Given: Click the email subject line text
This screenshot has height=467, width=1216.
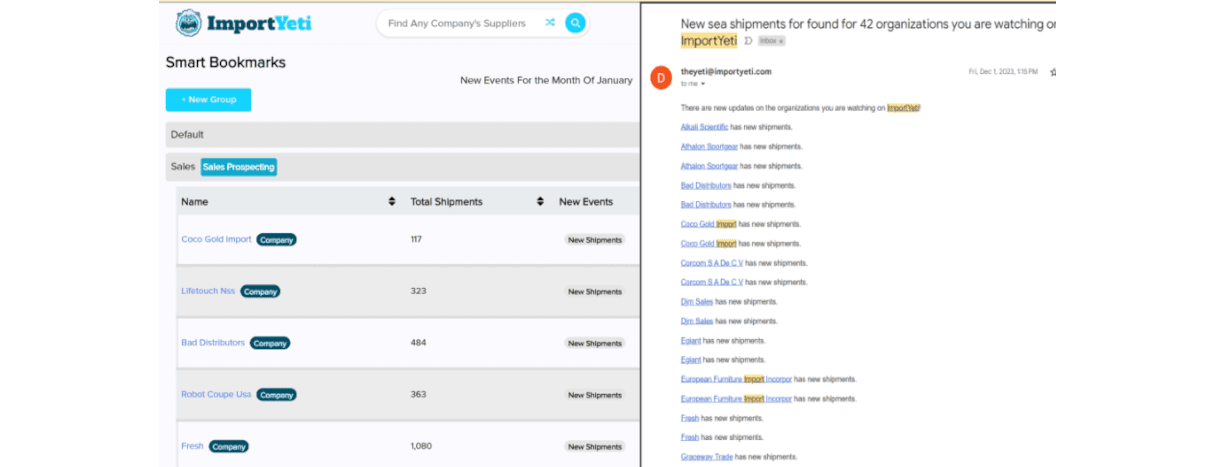Looking at the screenshot, I should (x=867, y=32).
